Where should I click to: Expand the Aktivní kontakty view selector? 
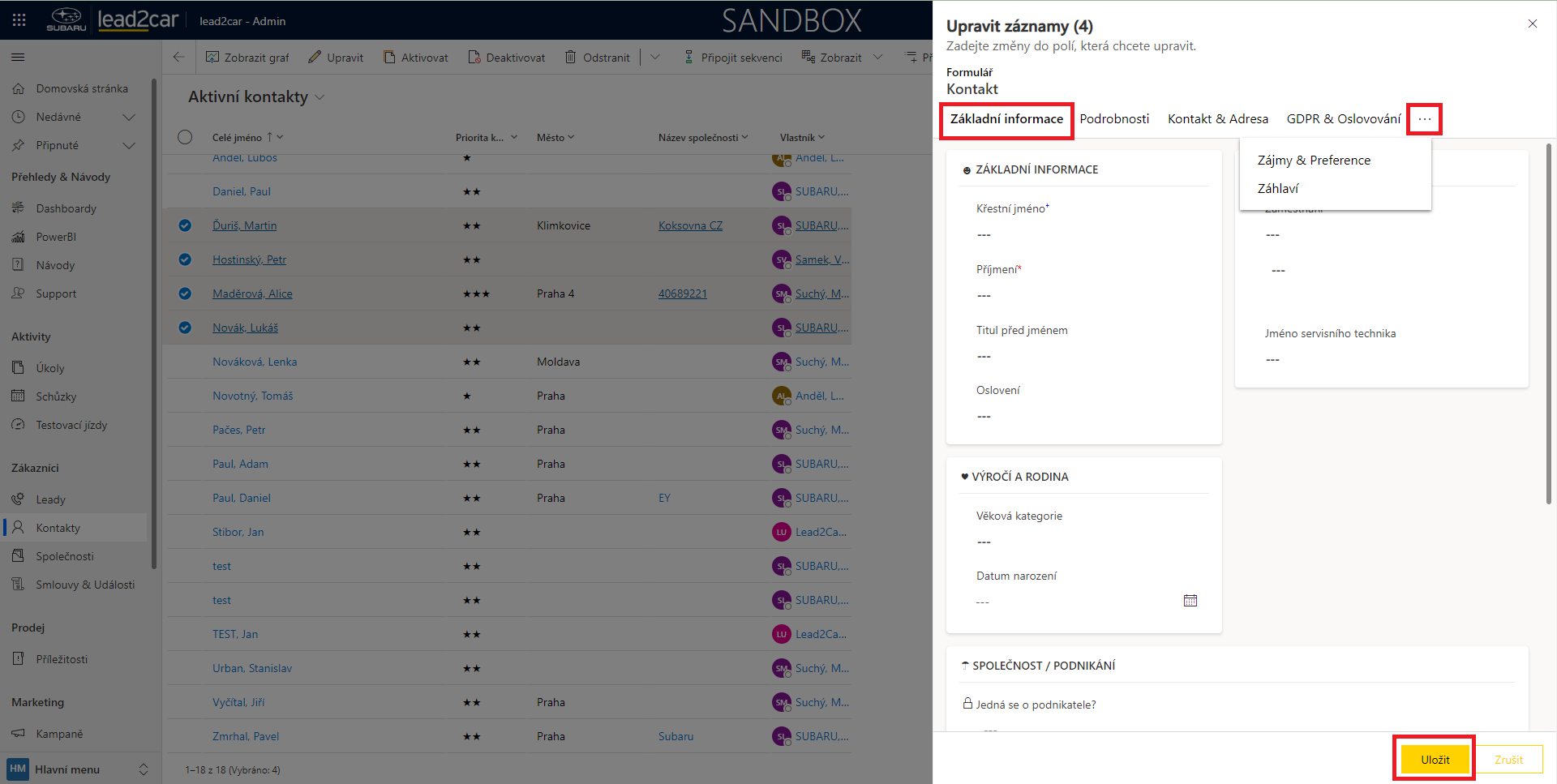pyautogui.click(x=320, y=97)
